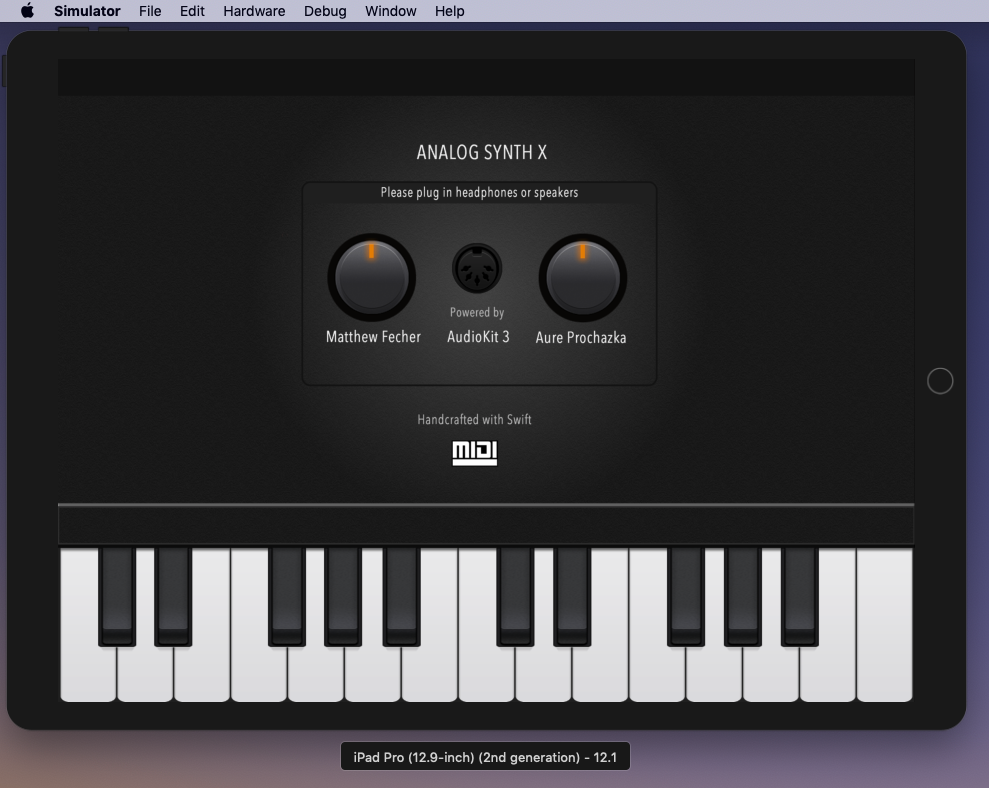The height and width of the screenshot is (788, 989).
Task: Open the Hardware menu
Action: coord(254,11)
